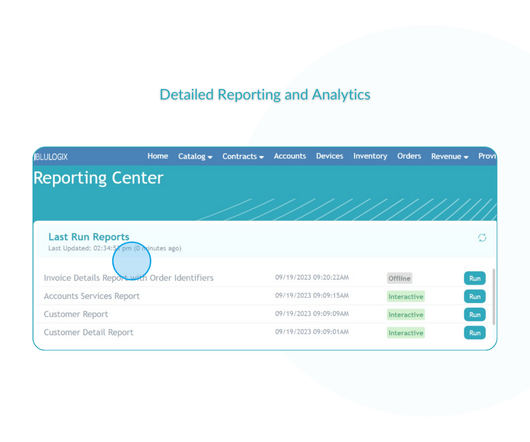Click the Offline status badge
The image size is (530, 442).
399,278
